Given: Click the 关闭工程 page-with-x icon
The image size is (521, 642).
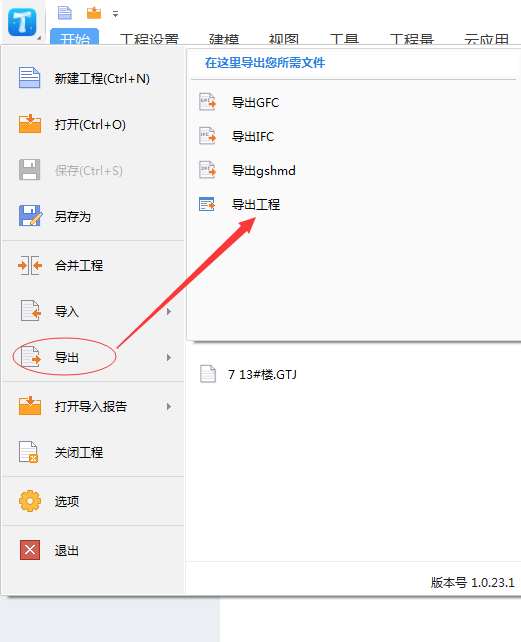Looking at the screenshot, I should (x=29, y=452).
